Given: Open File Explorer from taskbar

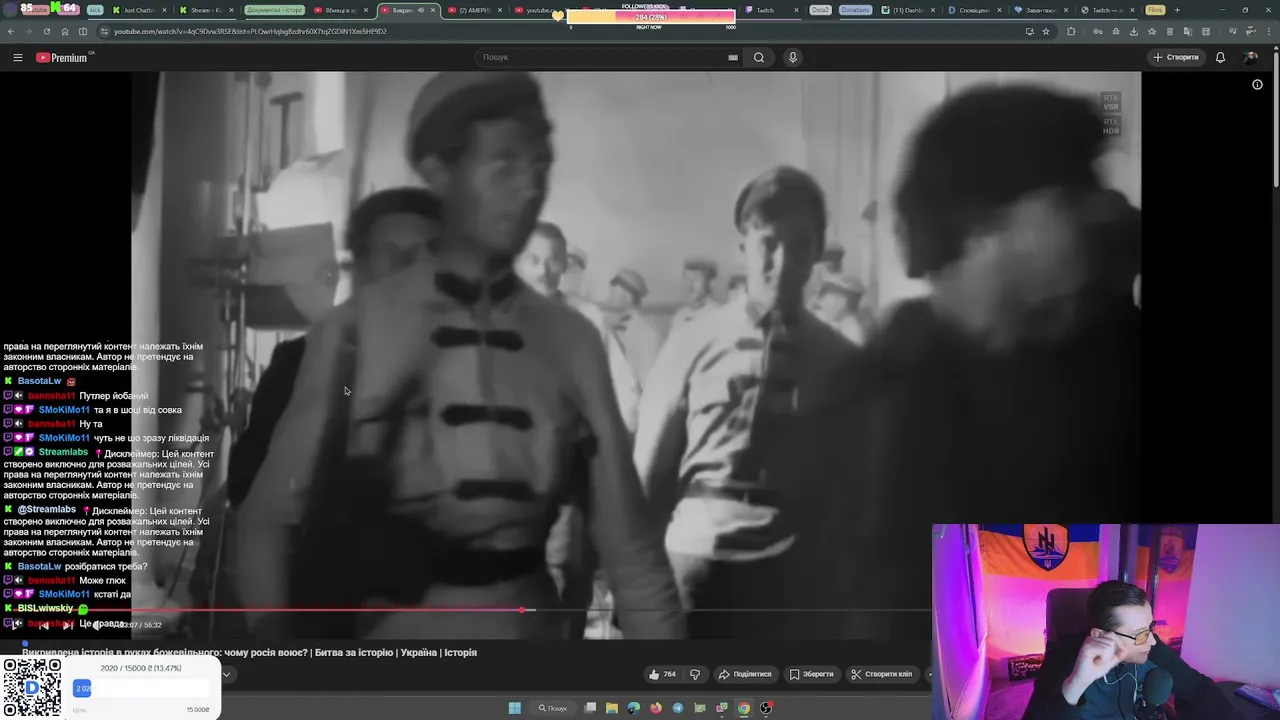Looking at the screenshot, I should coord(612,708).
